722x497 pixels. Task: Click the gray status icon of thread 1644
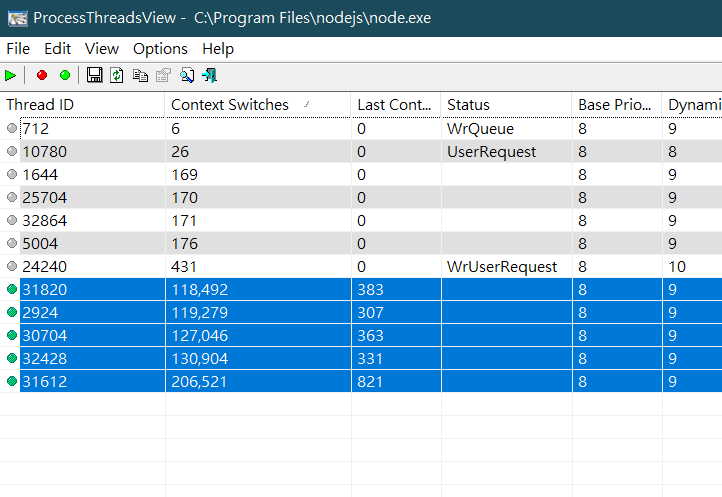[x=12, y=174]
